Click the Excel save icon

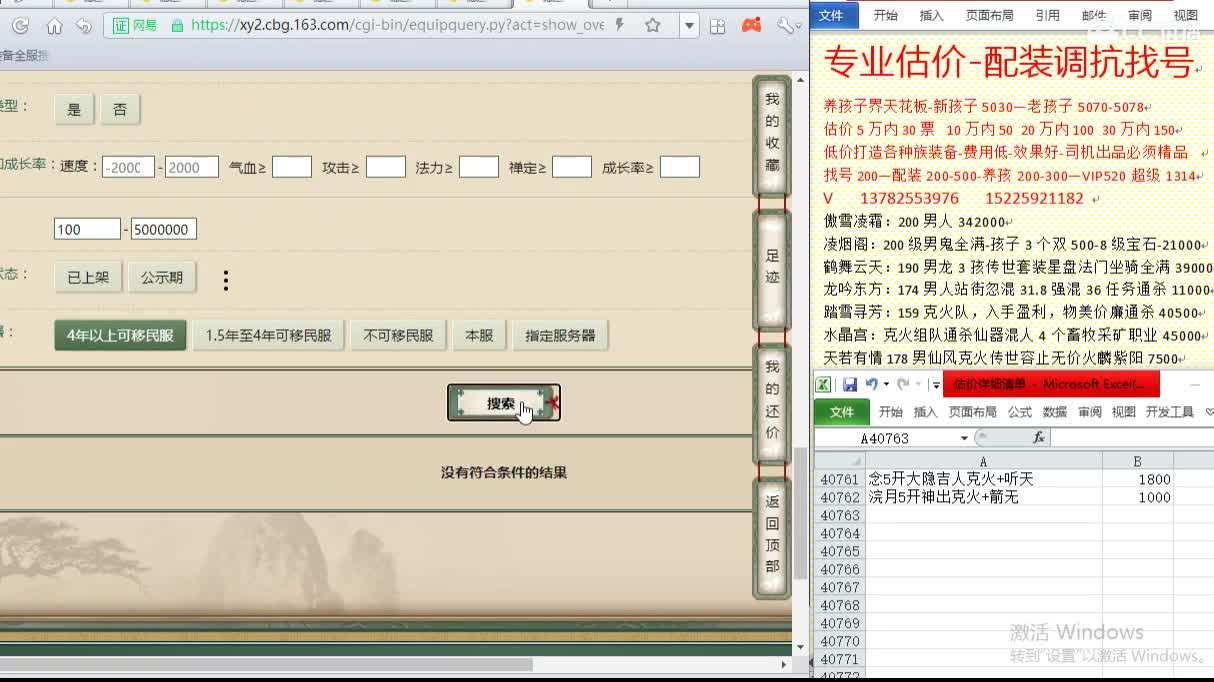pyautogui.click(x=850, y=384)
